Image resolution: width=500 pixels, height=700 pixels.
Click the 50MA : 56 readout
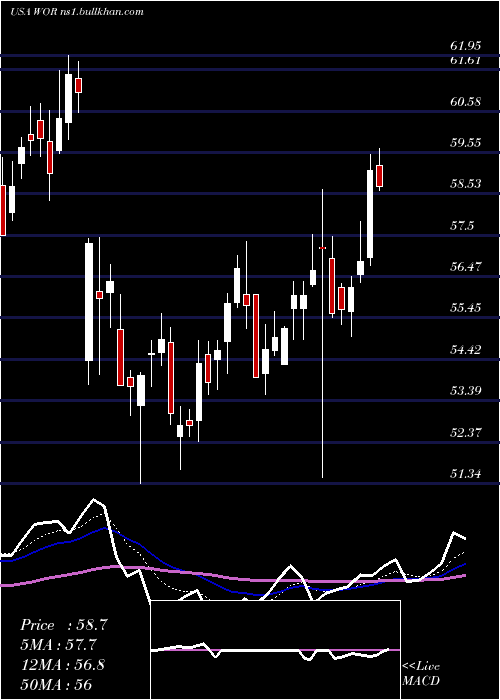coord(56,684)
